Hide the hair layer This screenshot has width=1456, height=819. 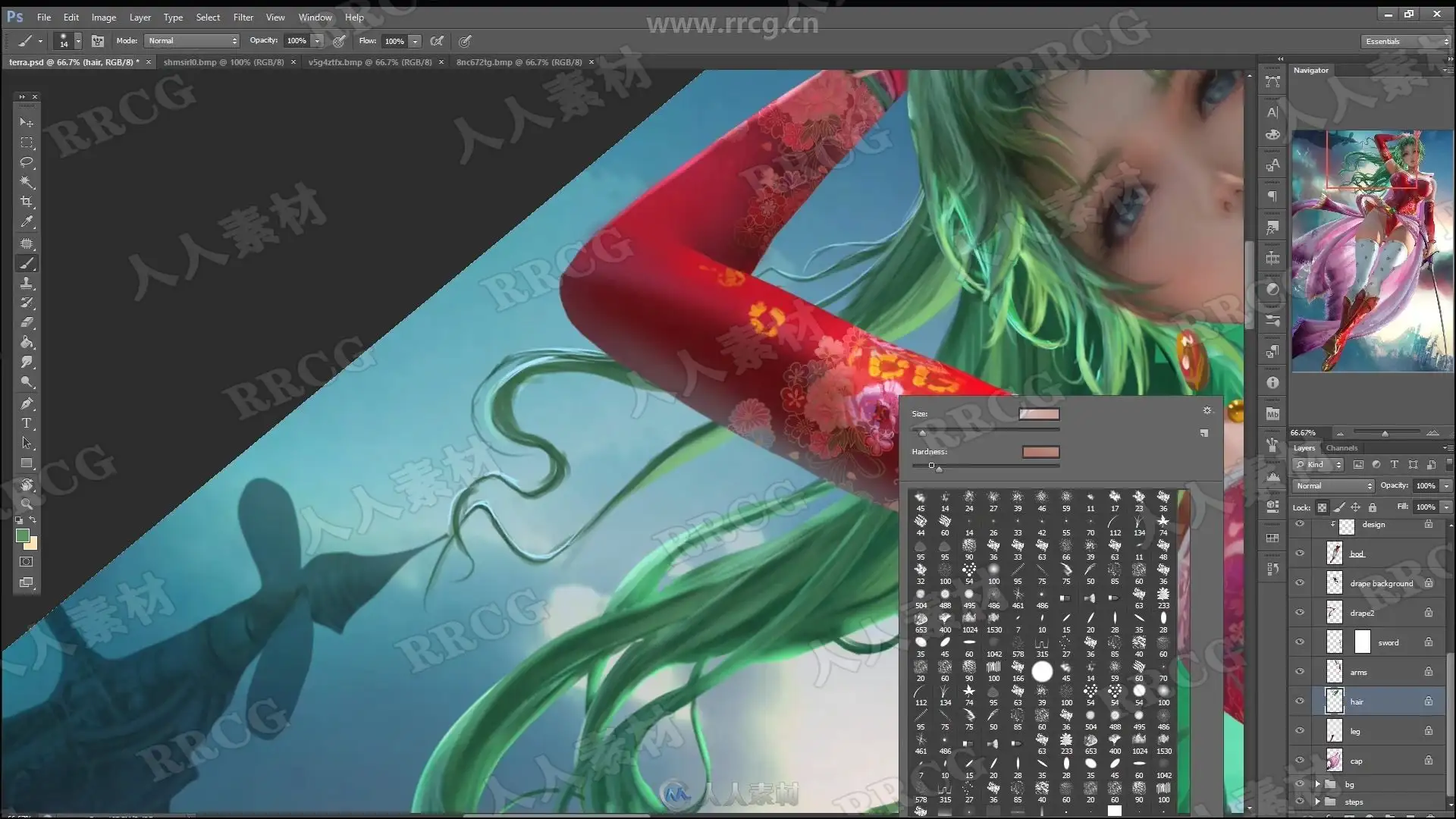pyautogui.click(x=1300, y=701)
